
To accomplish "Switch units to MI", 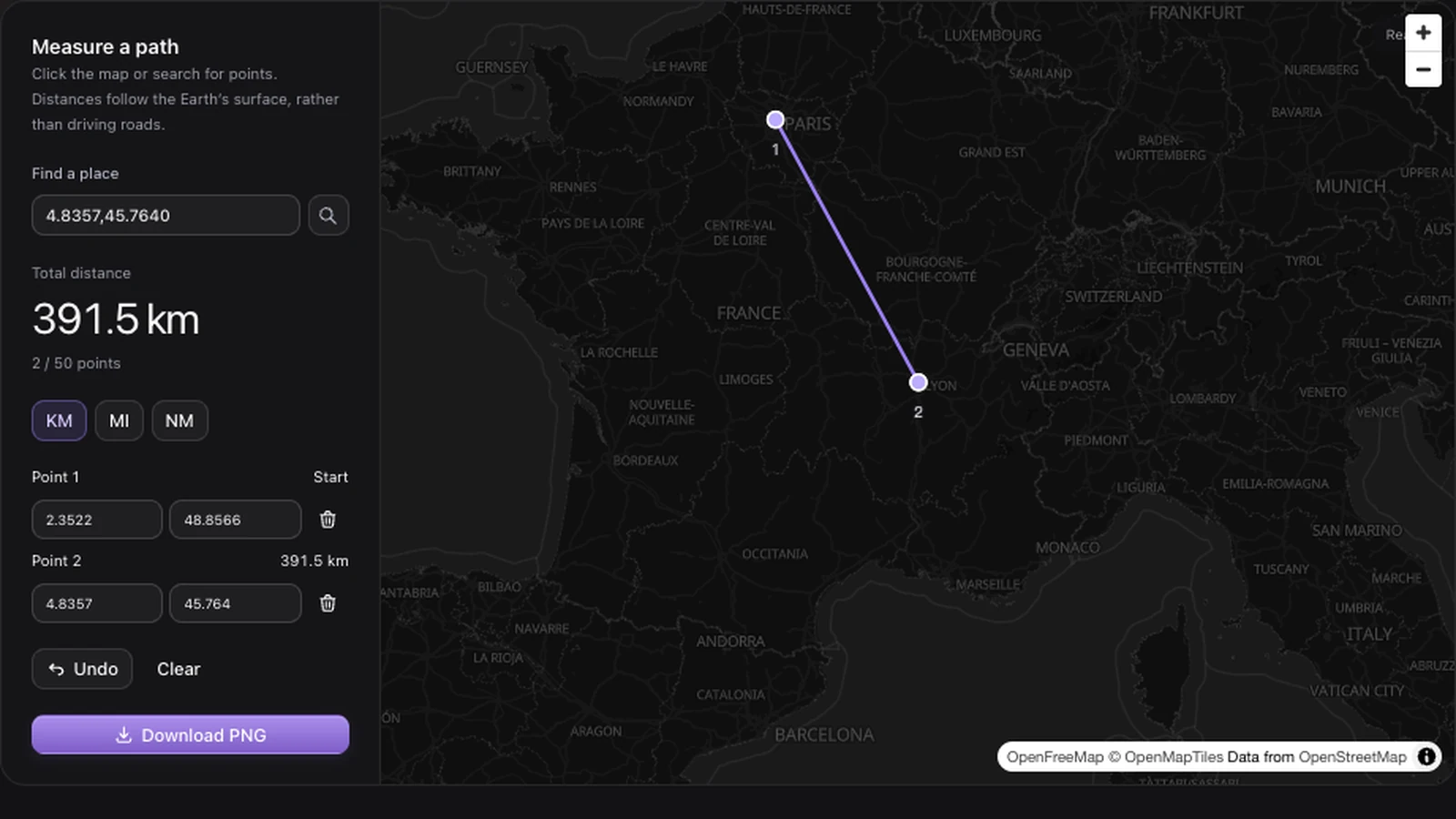I will (x=119, y=420).
